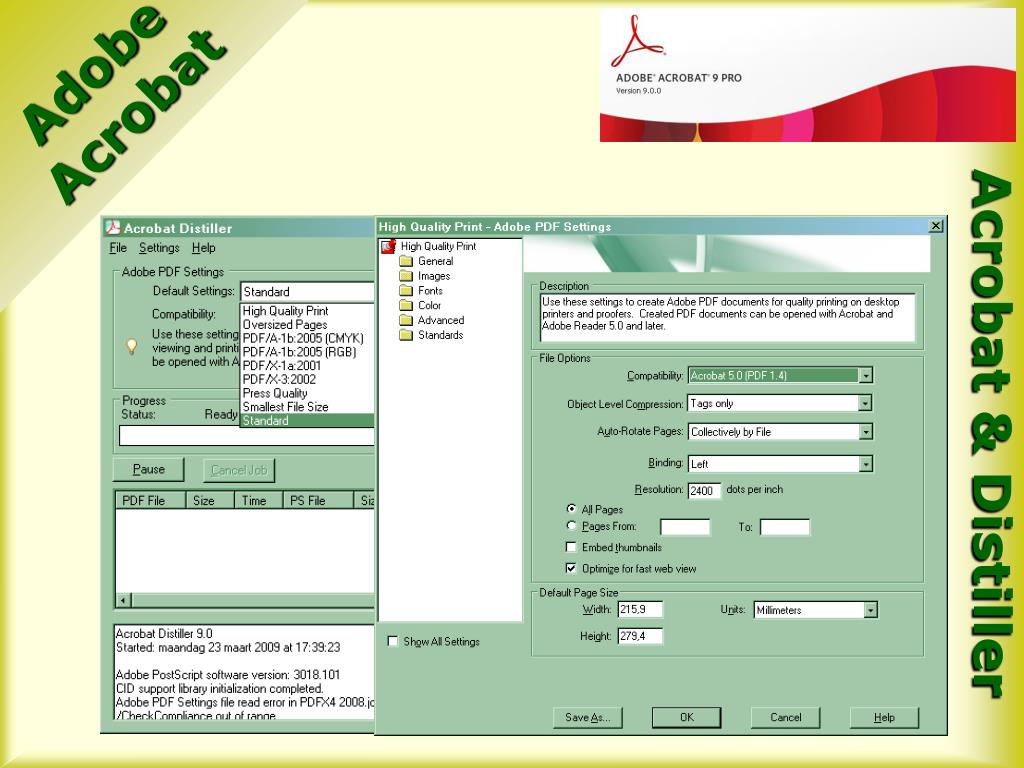Viewport: 1024px width, 768px height.
Task: Open the Object Level Compression dropdown
Action: point(865,404)
